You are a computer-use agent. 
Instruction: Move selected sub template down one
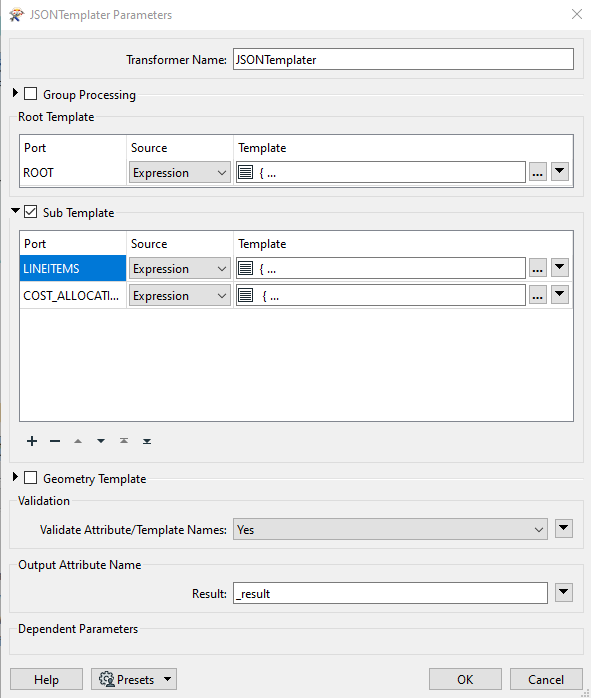point(101,441)
